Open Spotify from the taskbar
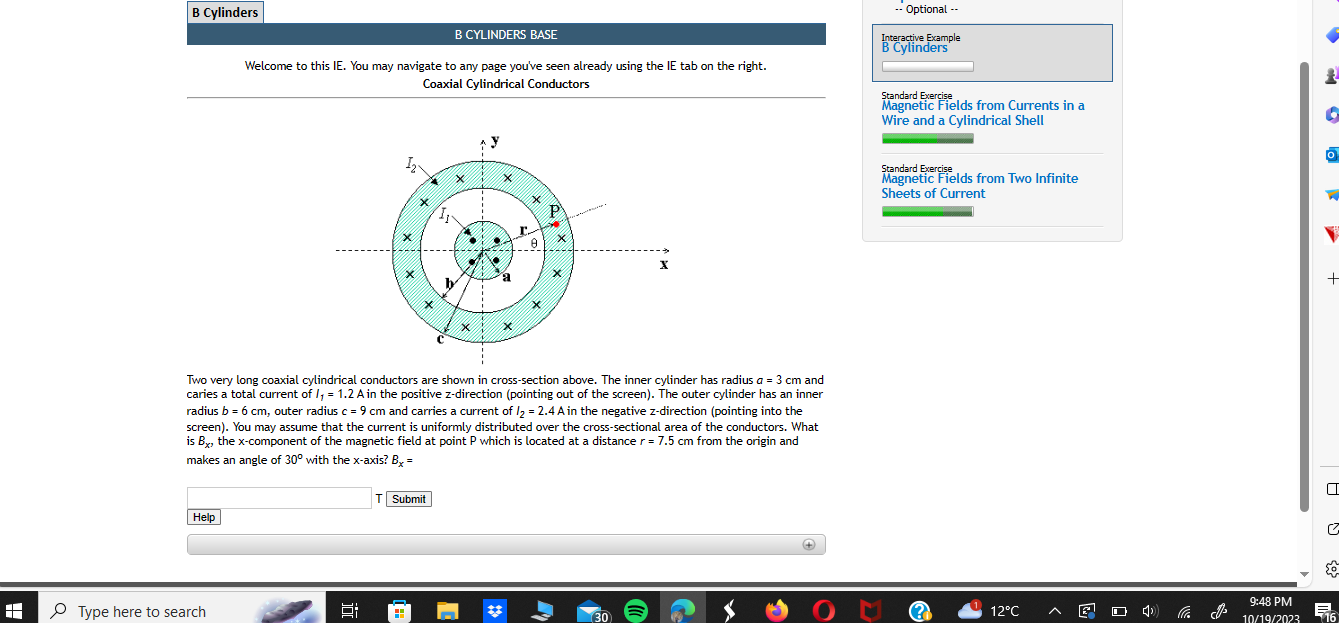This screenshot has width=1339, height=623. coord(636,610)
